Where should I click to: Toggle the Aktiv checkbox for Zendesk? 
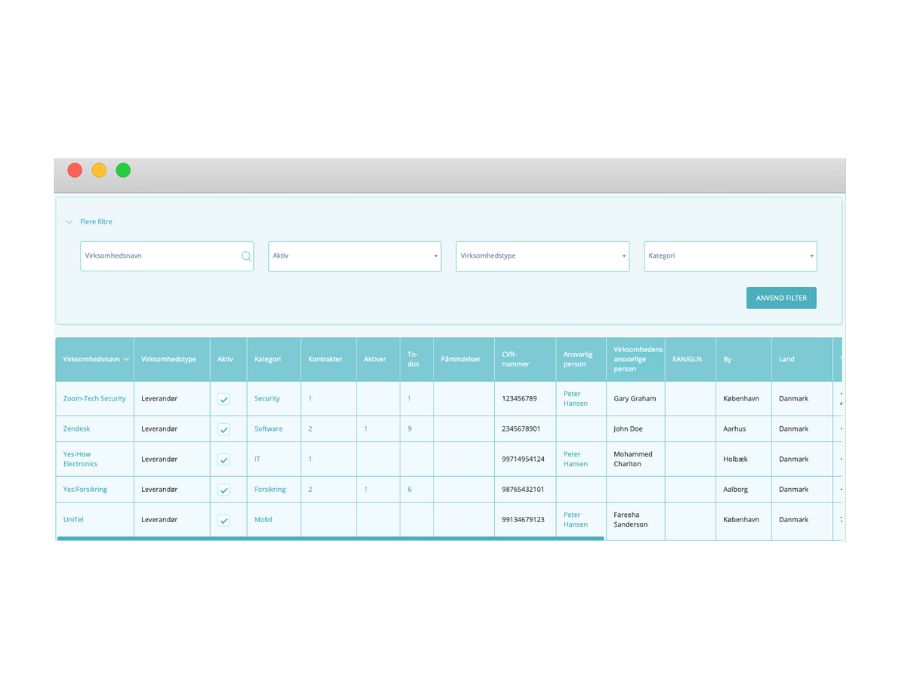[224, 429]
